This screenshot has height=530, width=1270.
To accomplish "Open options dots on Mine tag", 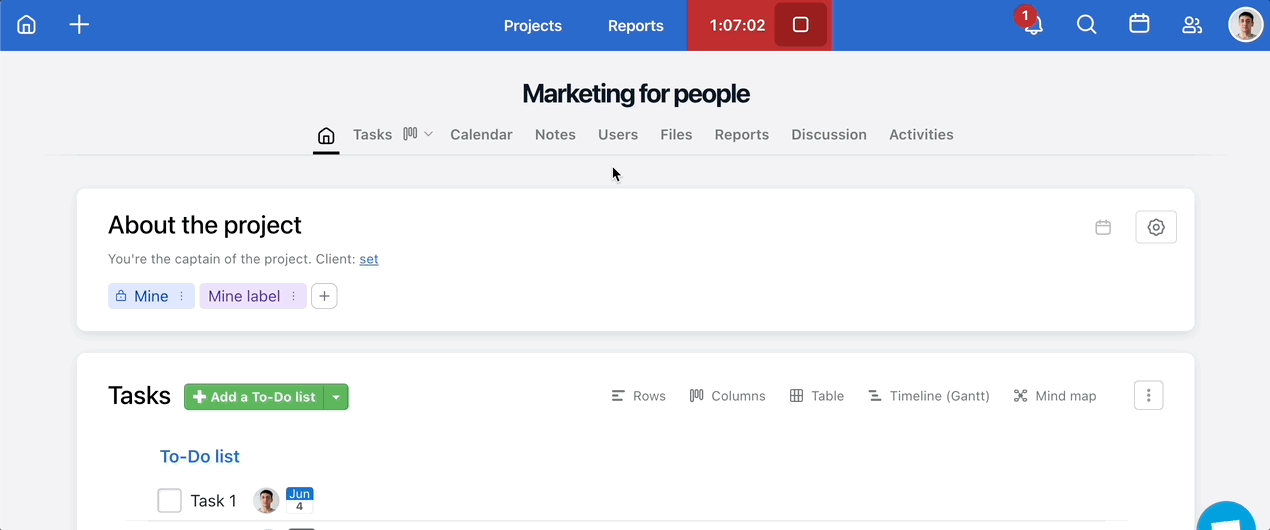I will pyautogui.click(x=181, y=296).
